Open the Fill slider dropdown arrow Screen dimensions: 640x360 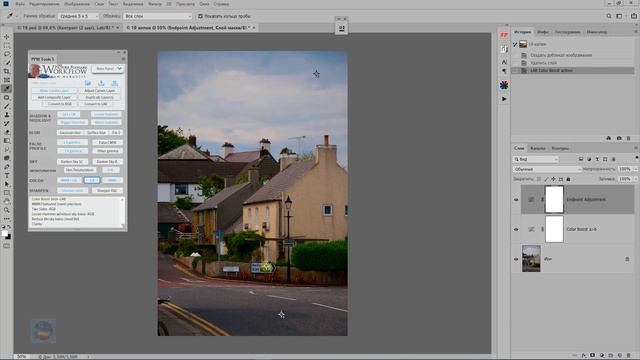[636, 179]
